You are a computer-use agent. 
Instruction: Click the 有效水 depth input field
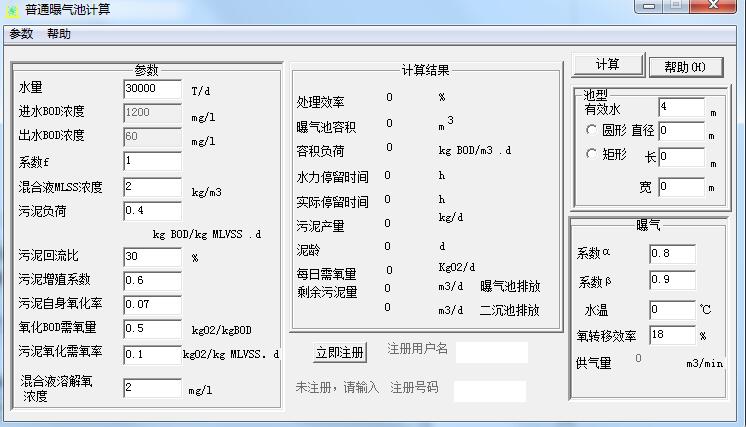coord(681,107)
